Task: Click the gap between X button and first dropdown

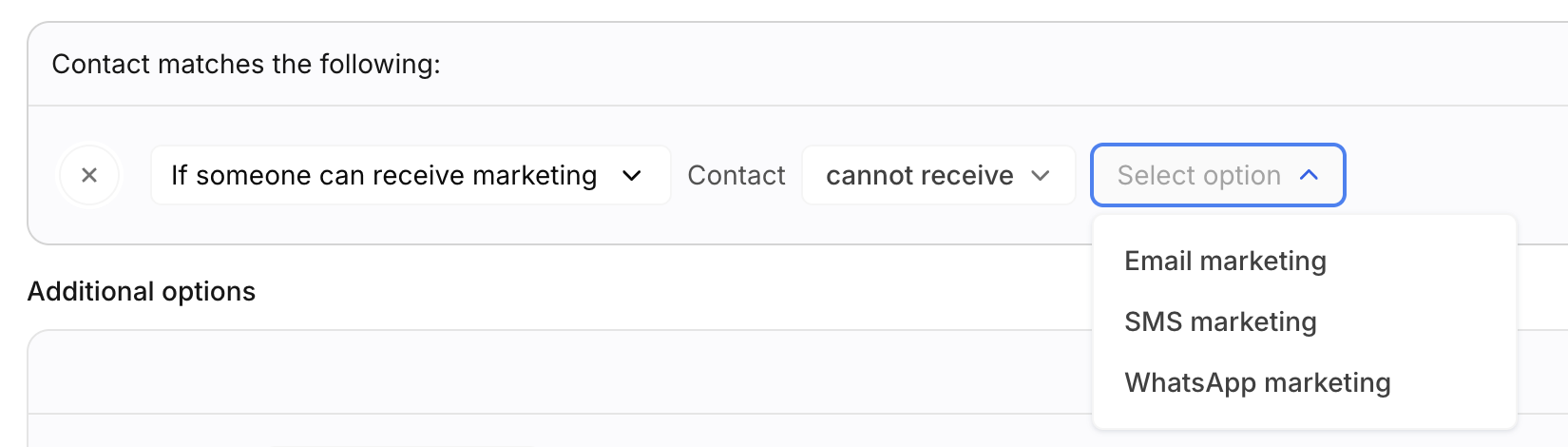Action: (136, 175)
